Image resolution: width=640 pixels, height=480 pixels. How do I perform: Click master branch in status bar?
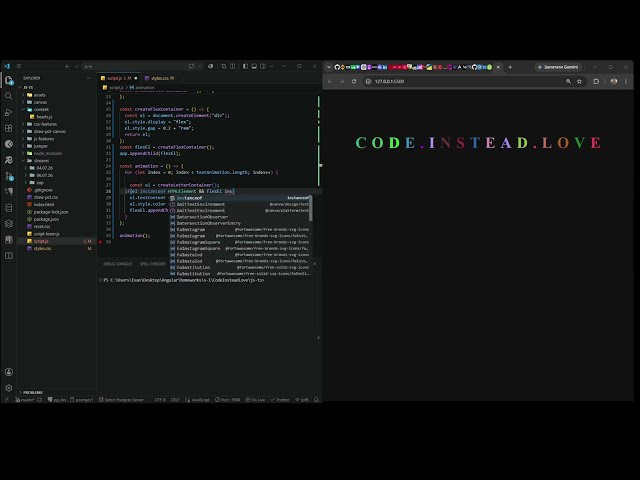(x=25, y=400)
